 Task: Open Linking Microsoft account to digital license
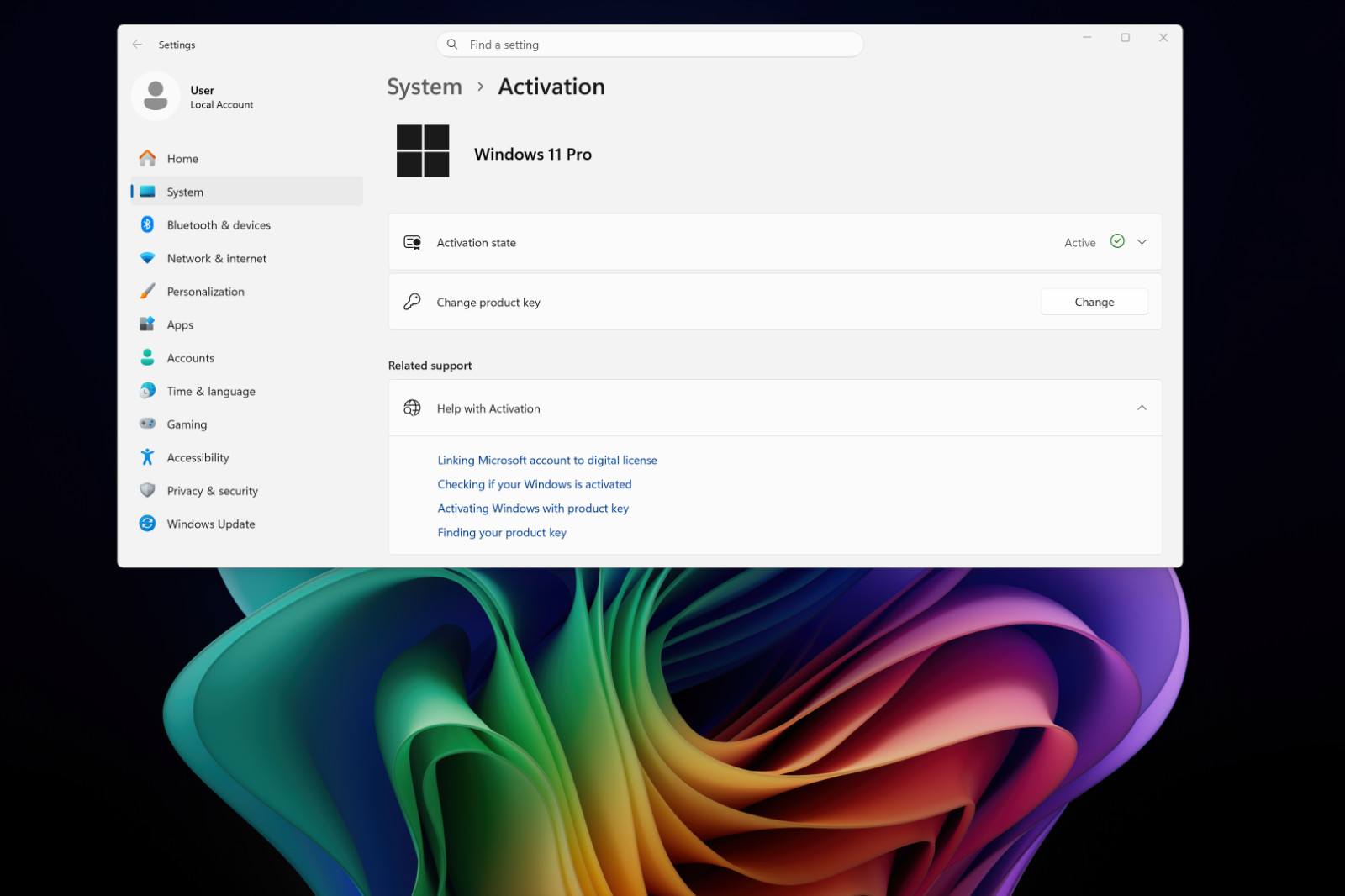pos(547,460)
